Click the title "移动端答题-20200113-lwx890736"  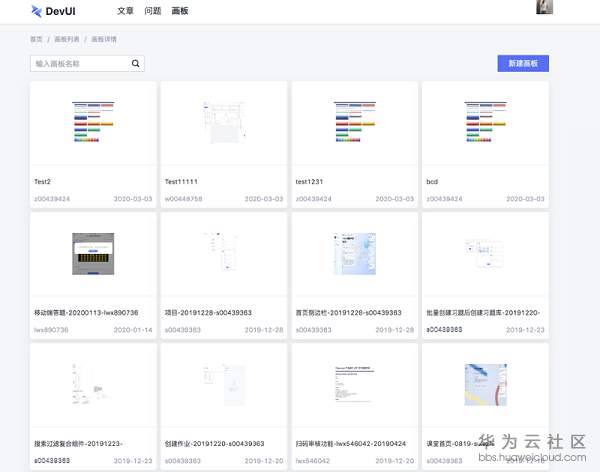pos(86,312)
